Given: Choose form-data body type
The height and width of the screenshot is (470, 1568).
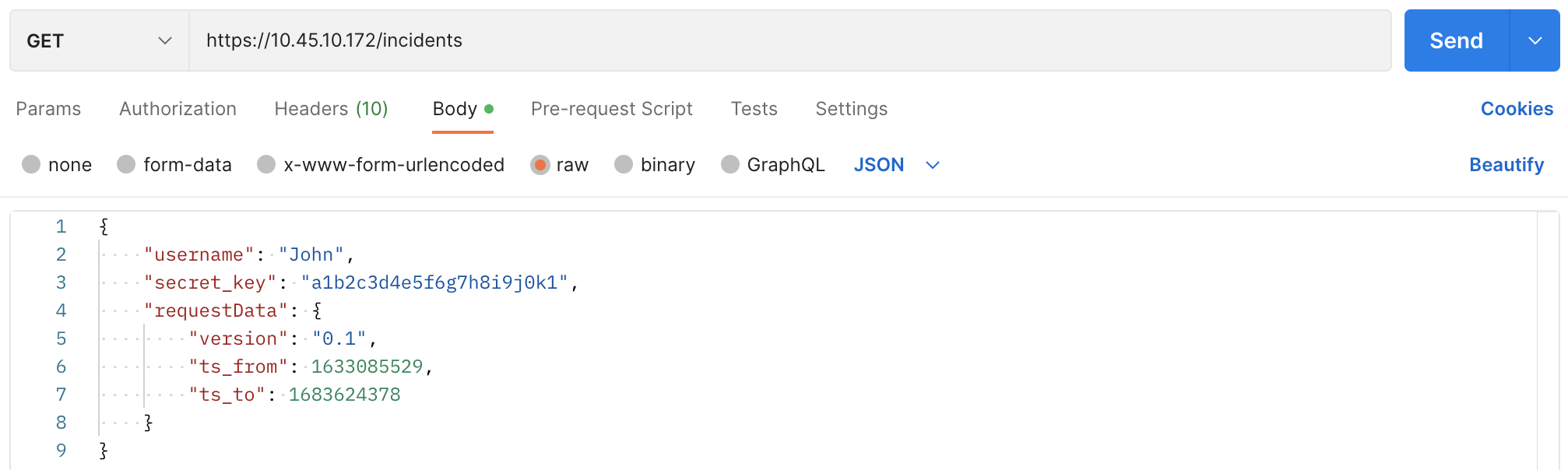Looking at the screenshot, I should click(x=127, y=165).
